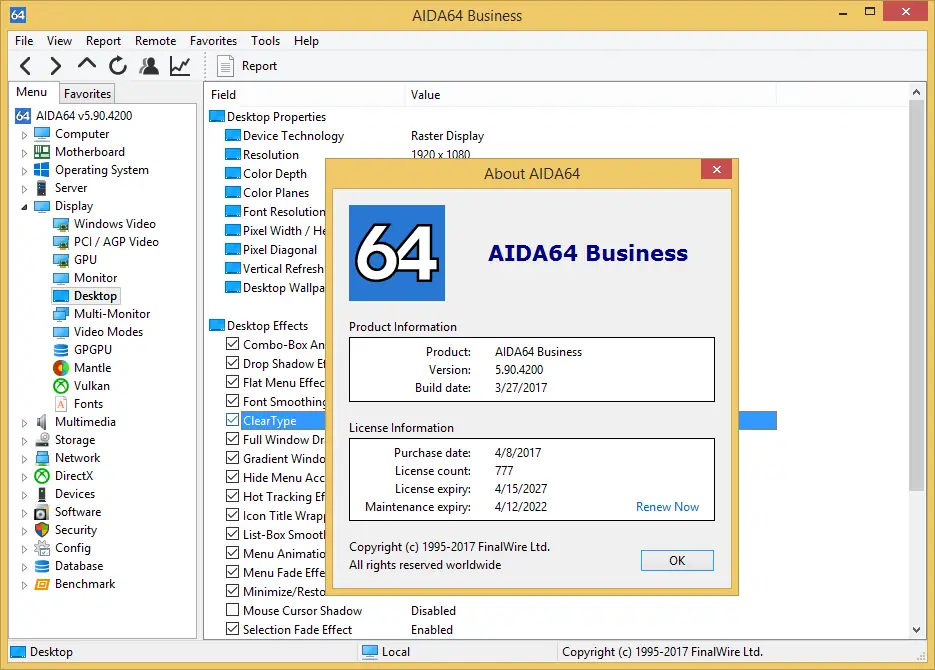Open the graph chart toolbar icon
935x670 pixels.
[180, 66]
